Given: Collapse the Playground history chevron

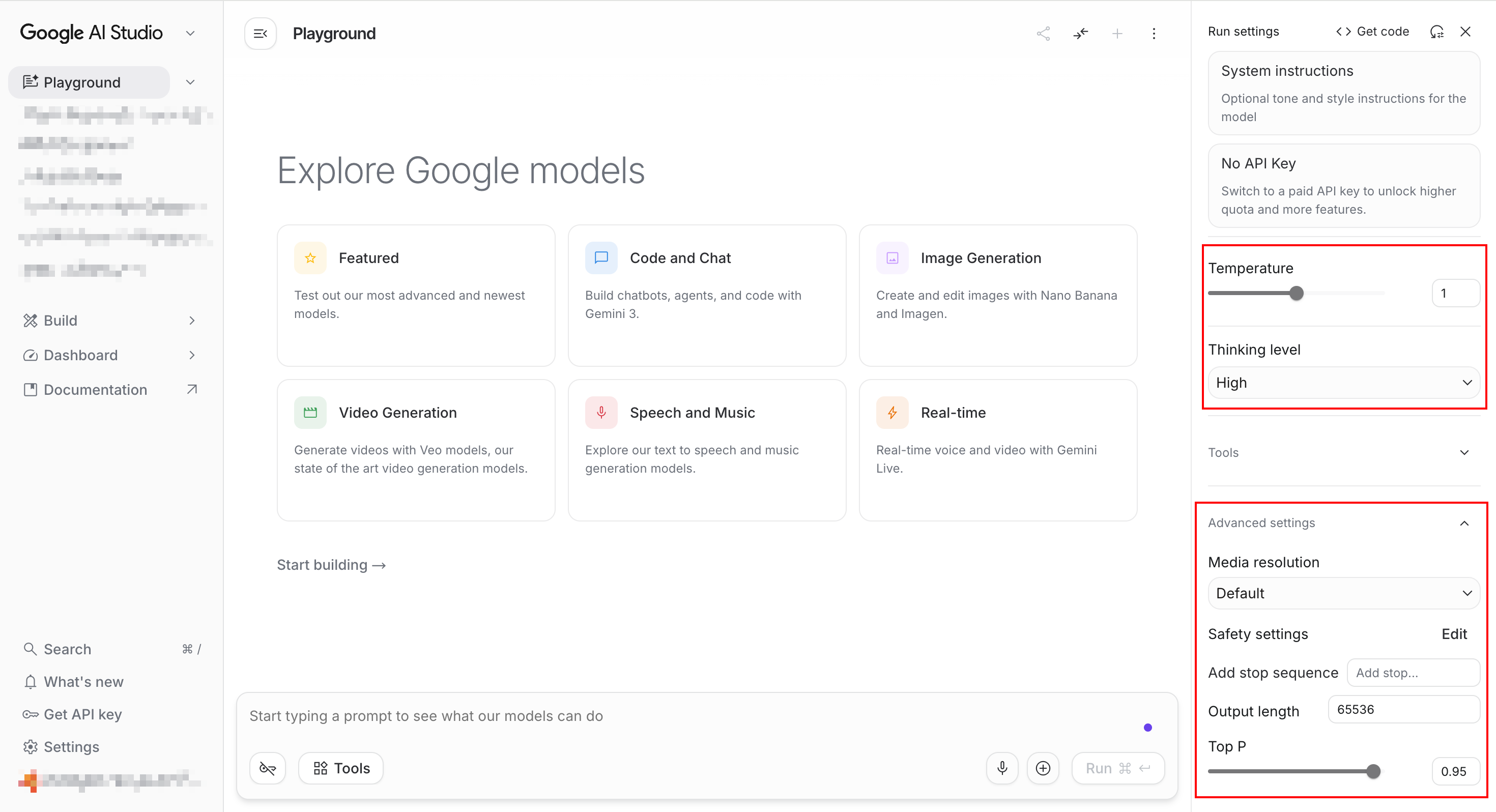Looking at the screenshot, I should pos(190,82).
